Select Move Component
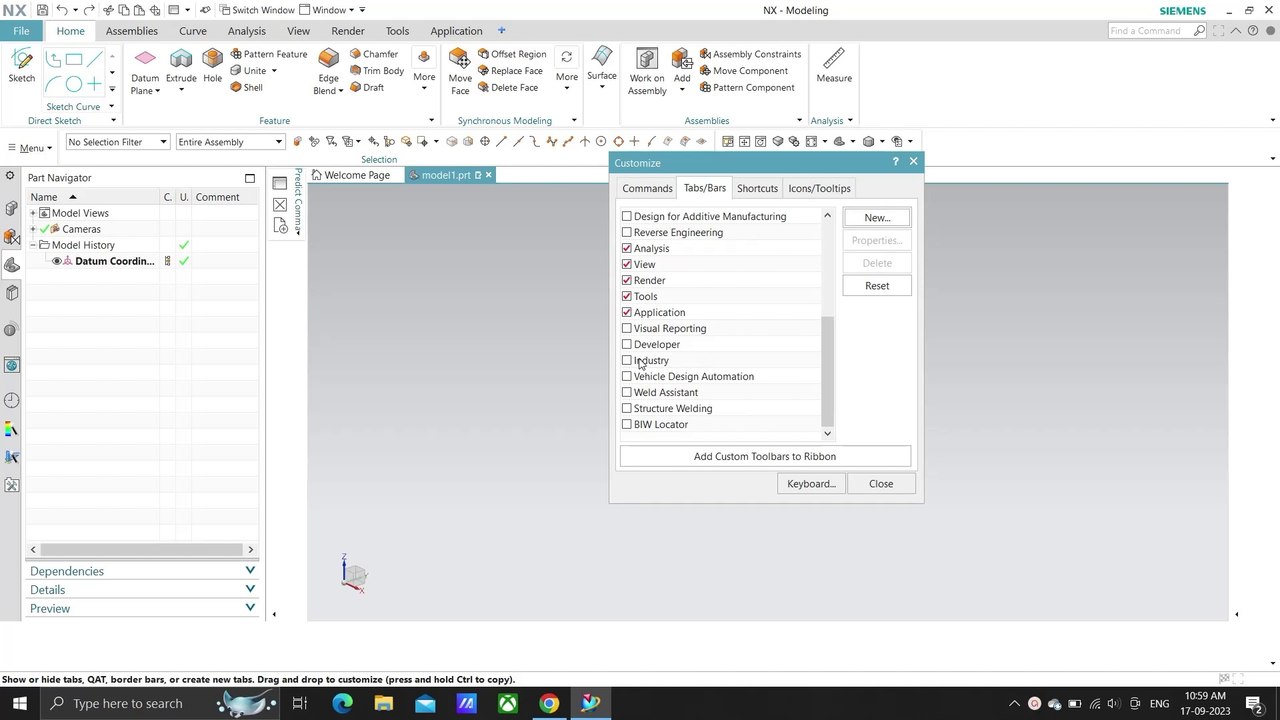The height and width of the screenshot is (720, 1280). [x=743, y=71]
